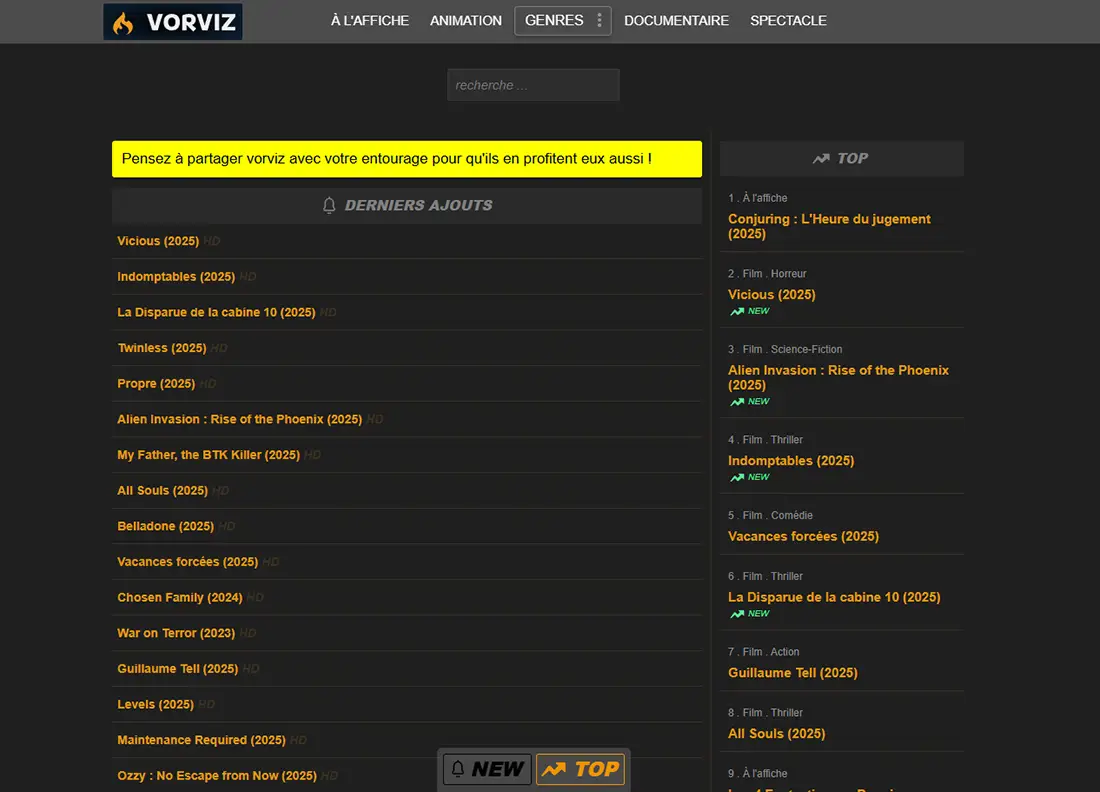Click the trending arrow icon in TOP header
Screen dimensions: 1100x792
pos(821,158)
